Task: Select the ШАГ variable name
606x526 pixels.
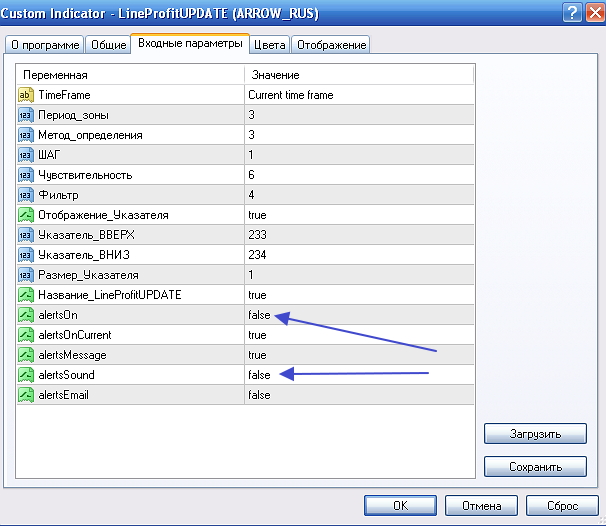Action: pyautogui.click(x=49, y=155)
